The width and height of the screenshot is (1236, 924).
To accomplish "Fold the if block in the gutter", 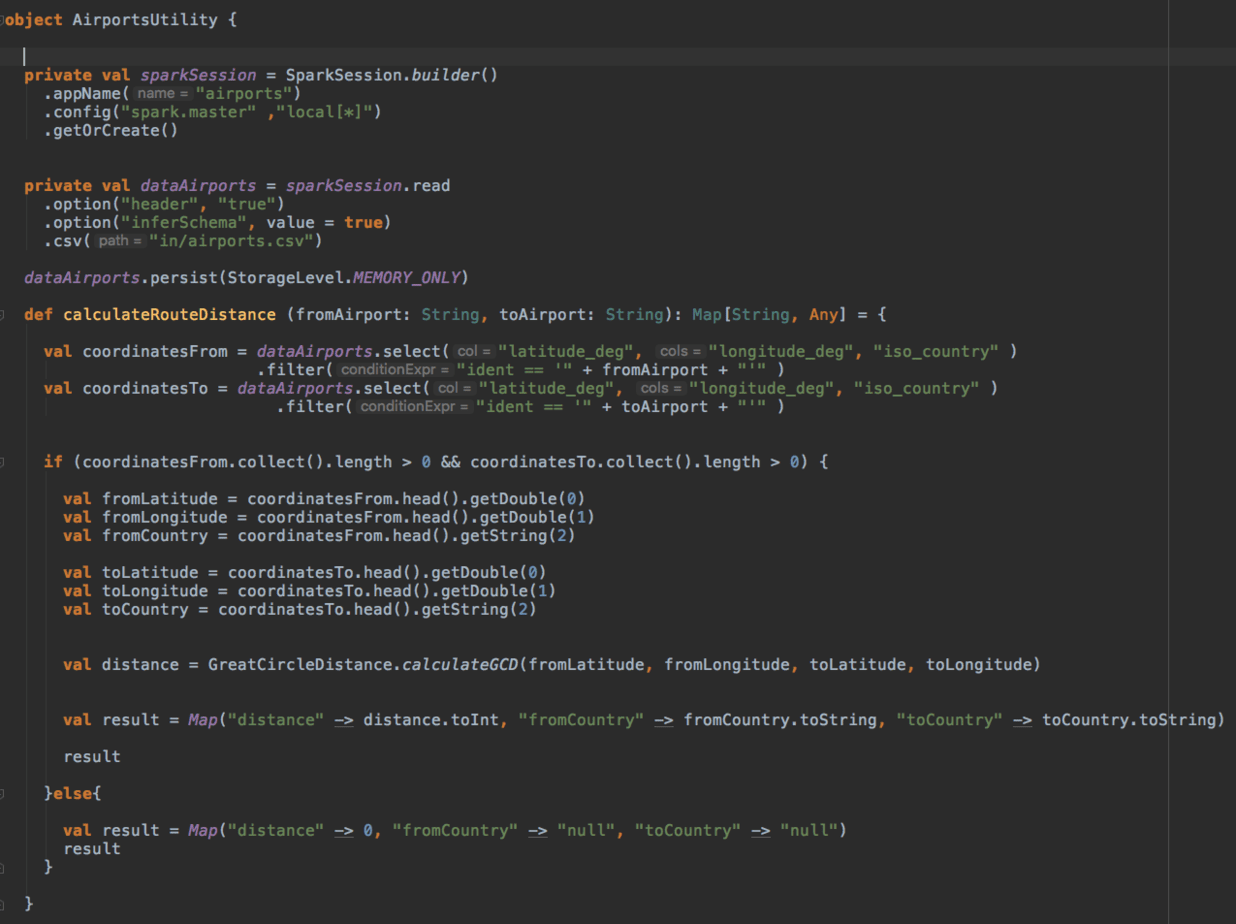I will click(x=4, y=462).
